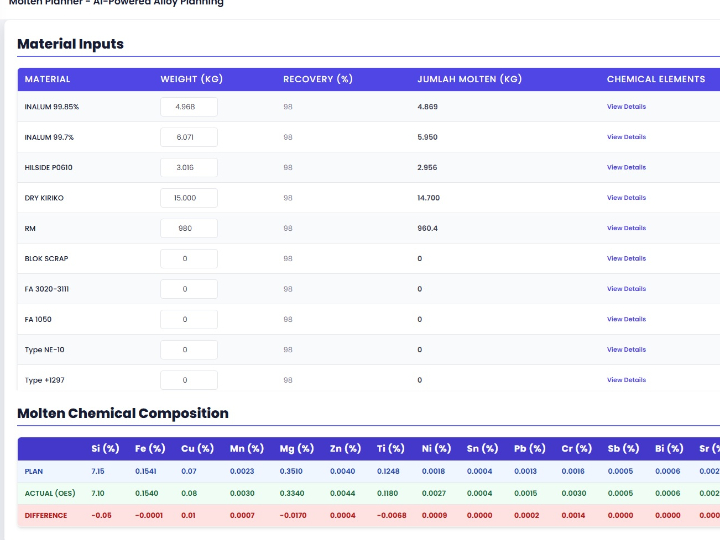Click DIFFERENCE Ti value -0.0068
This screenshot has height=540, width=720.
point(392,515)
